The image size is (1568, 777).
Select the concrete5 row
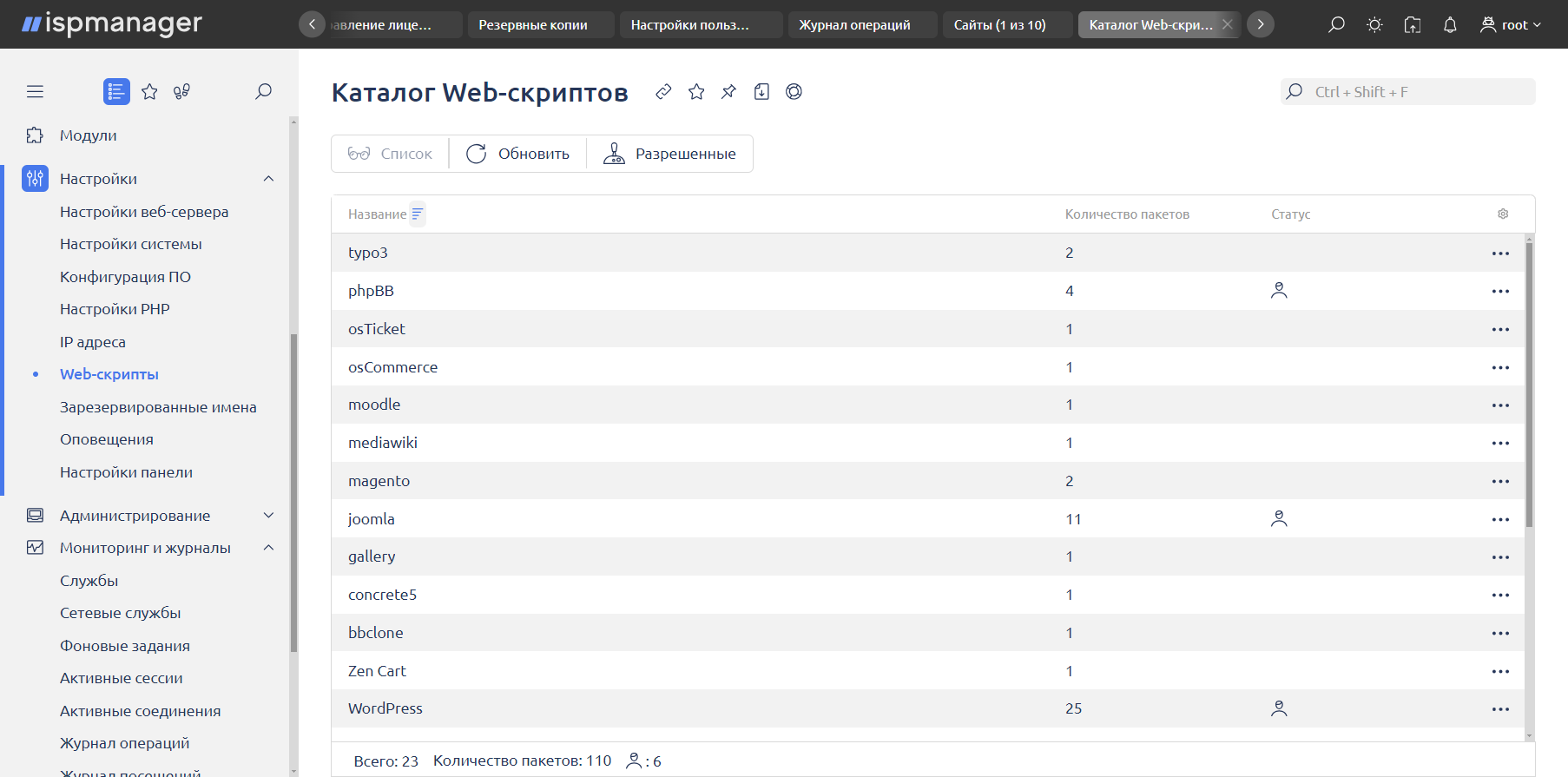pos(927,595)
